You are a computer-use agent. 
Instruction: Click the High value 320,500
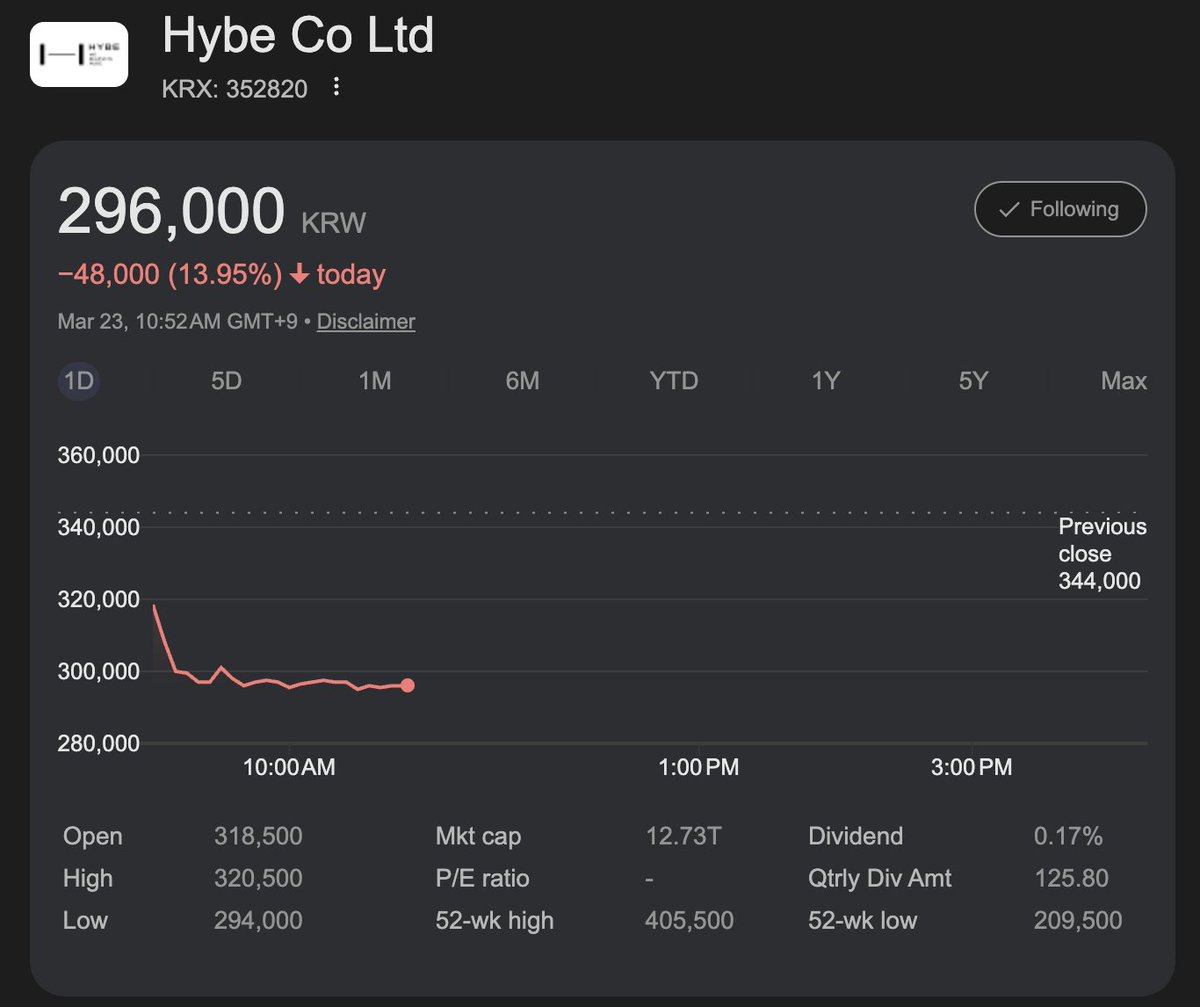pos(258,878)
